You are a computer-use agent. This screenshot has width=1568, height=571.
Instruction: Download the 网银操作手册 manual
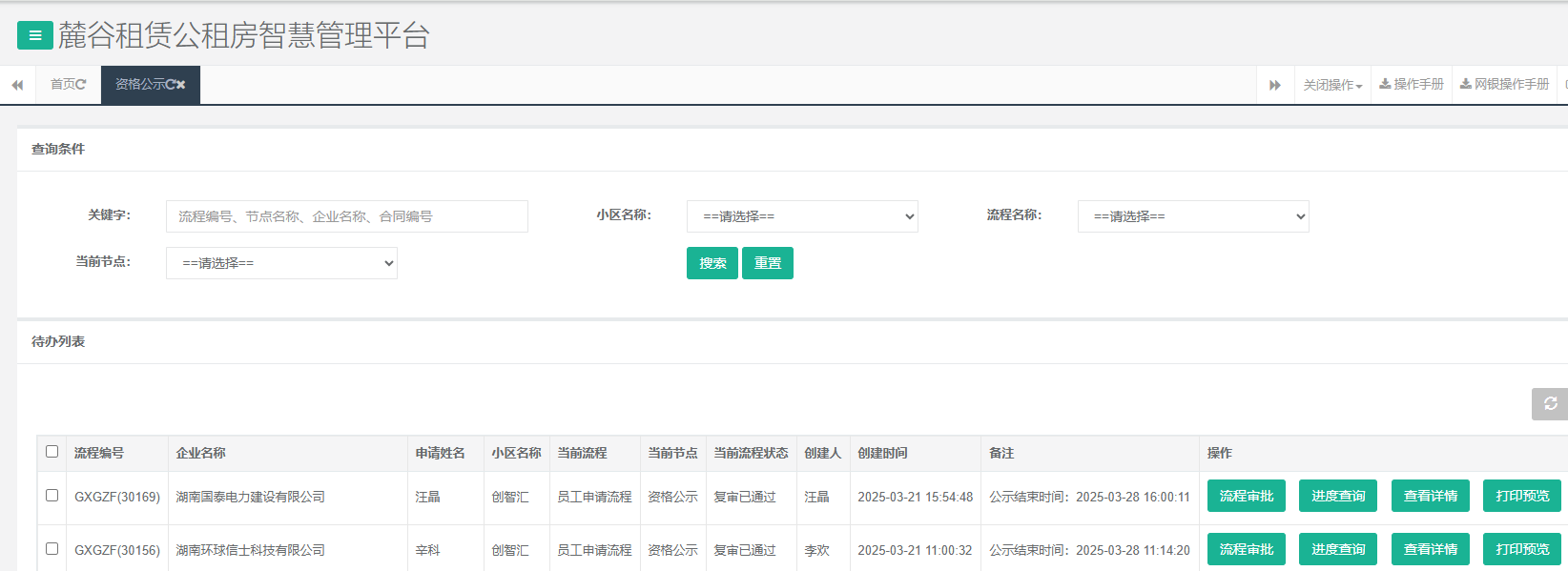click(x=1504, y=85)
